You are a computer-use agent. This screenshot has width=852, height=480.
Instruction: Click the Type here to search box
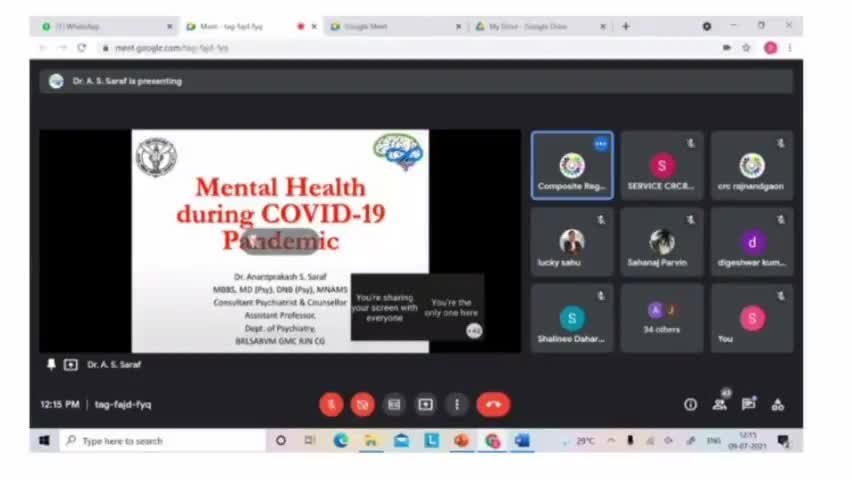pos(162,441)
